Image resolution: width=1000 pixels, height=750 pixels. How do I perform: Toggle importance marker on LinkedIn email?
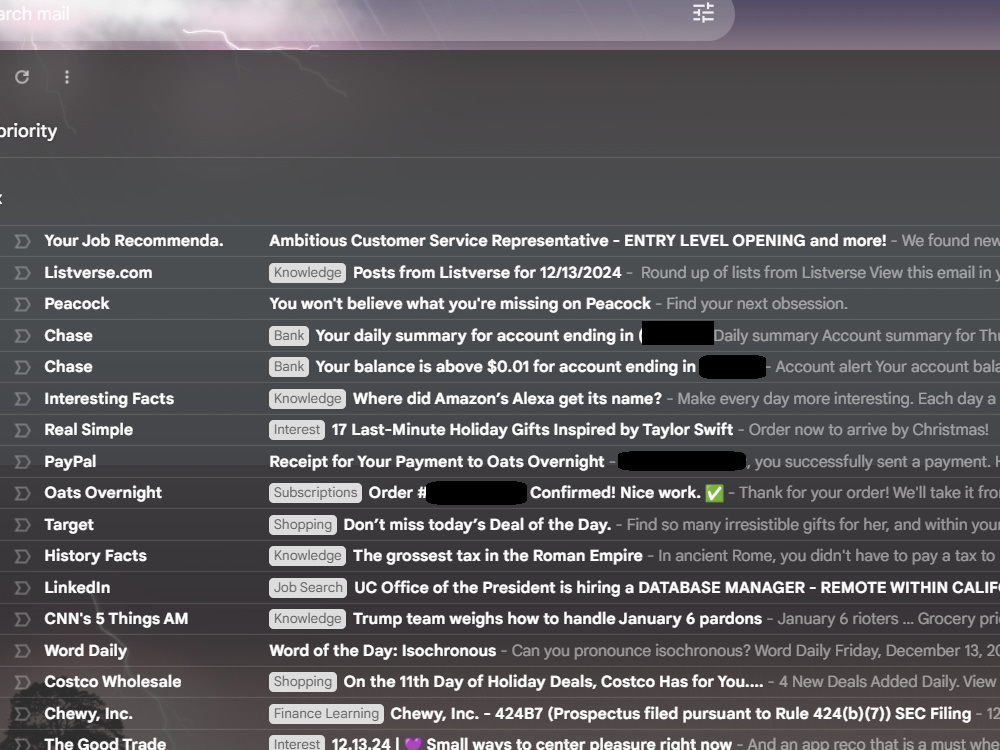(22, 587)
